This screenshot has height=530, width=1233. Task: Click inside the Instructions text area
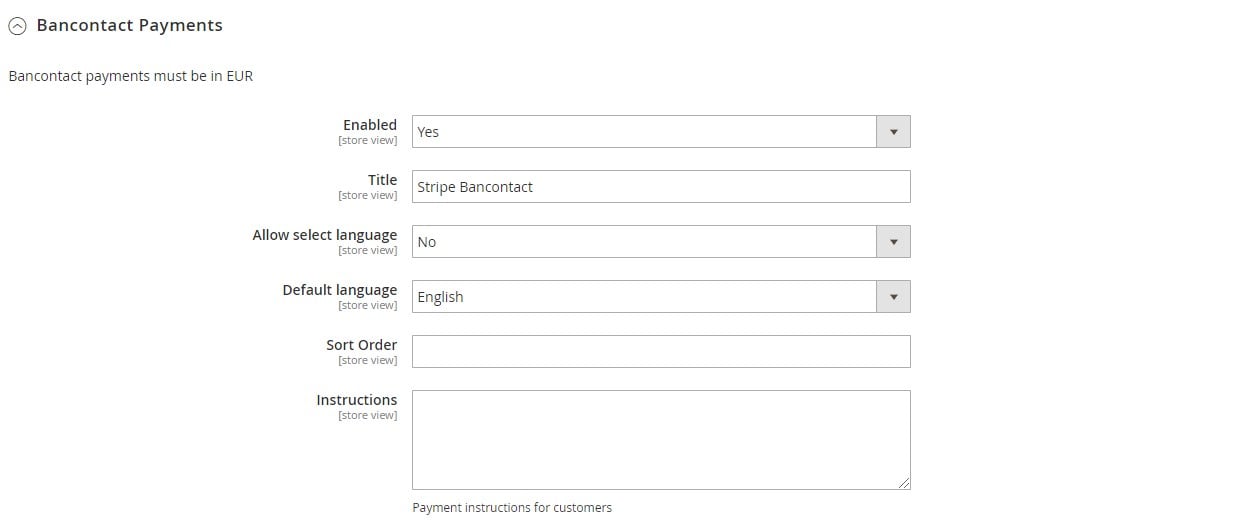point(661,440)
